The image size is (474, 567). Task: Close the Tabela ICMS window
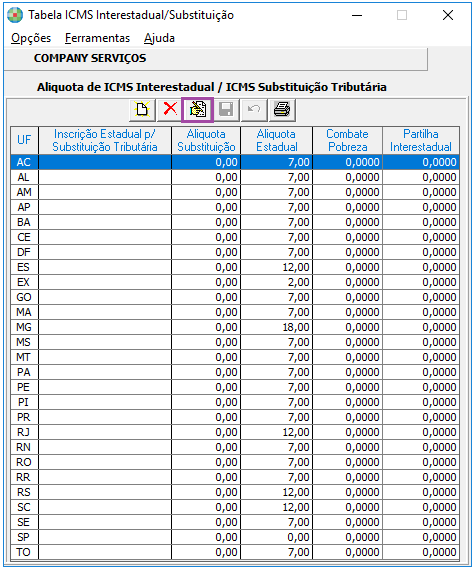pos(448,15)
